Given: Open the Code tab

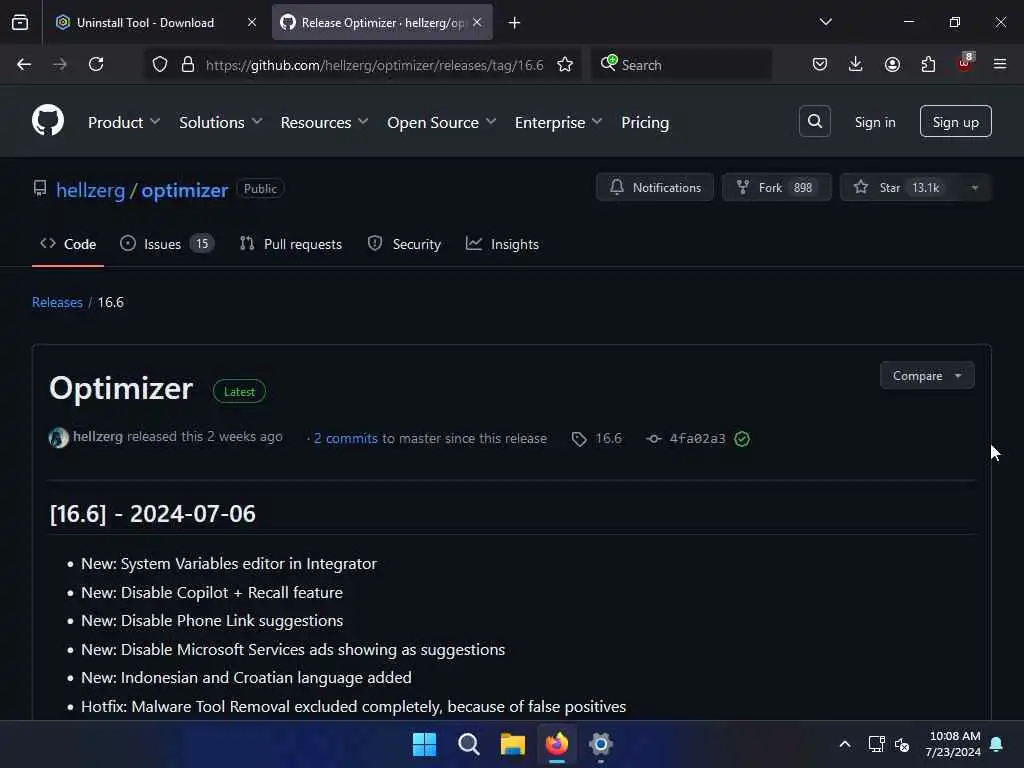Looking at the screenshot, I should click(68, 244).
